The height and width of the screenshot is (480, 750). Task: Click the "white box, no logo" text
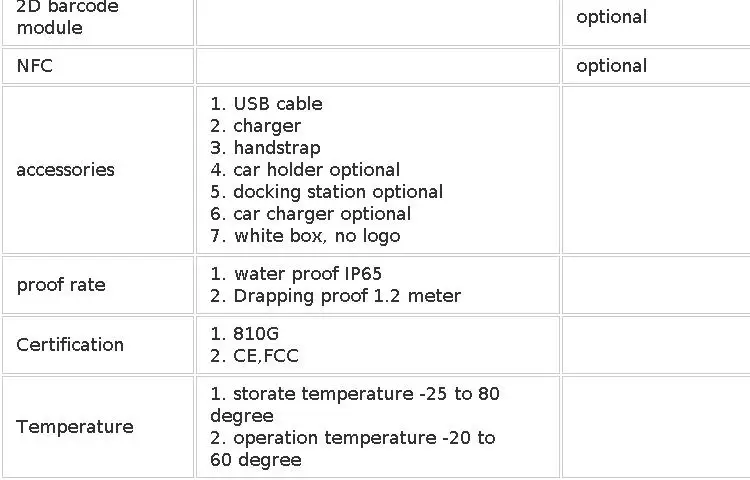click(305, 236)
